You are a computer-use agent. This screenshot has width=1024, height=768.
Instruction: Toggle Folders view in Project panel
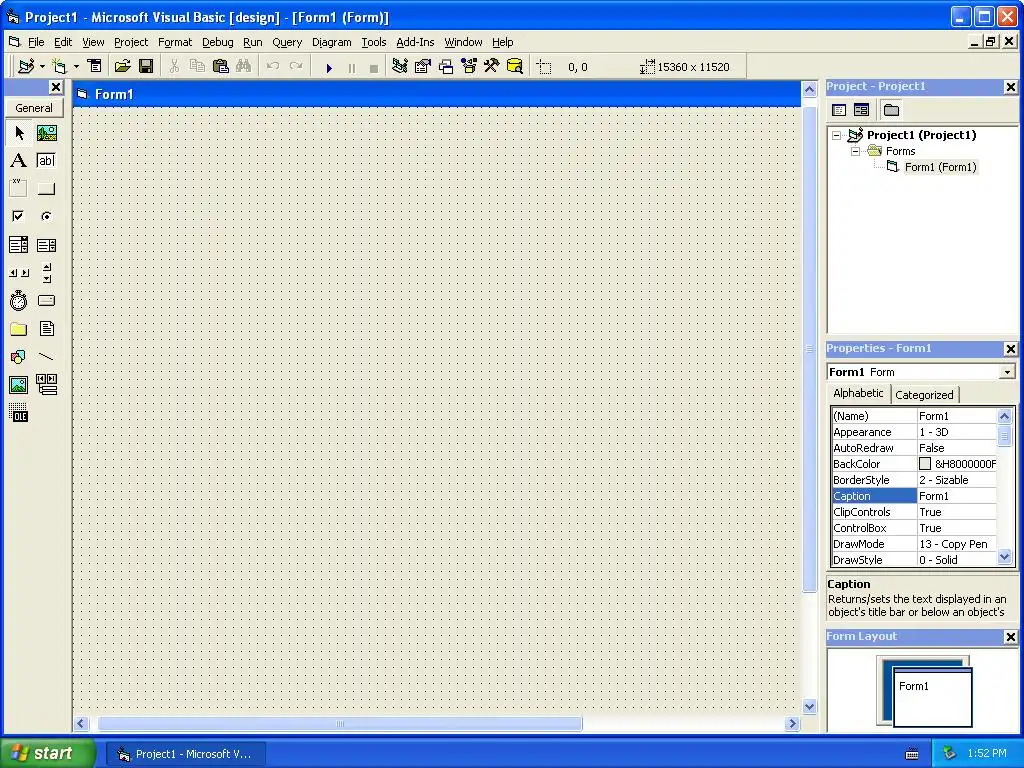[891, 110]
